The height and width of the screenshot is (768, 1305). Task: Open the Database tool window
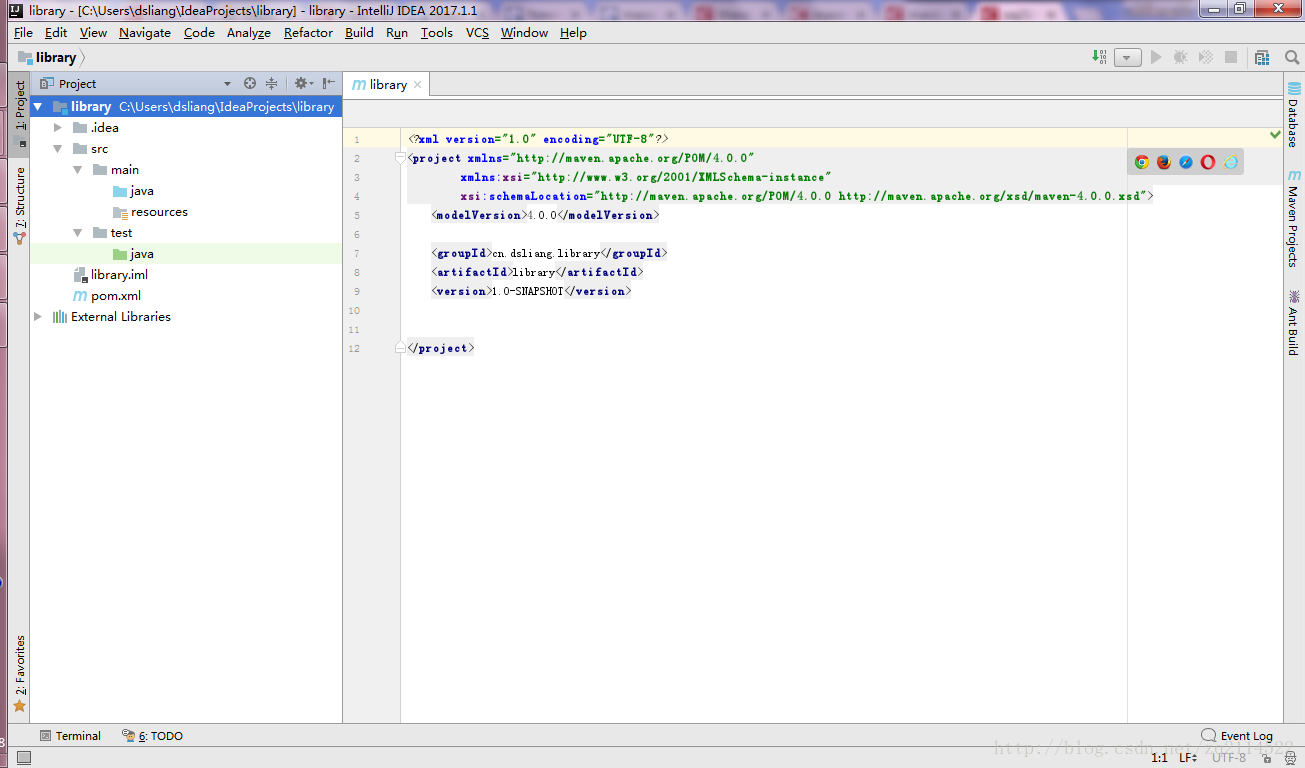point(1294,115)
